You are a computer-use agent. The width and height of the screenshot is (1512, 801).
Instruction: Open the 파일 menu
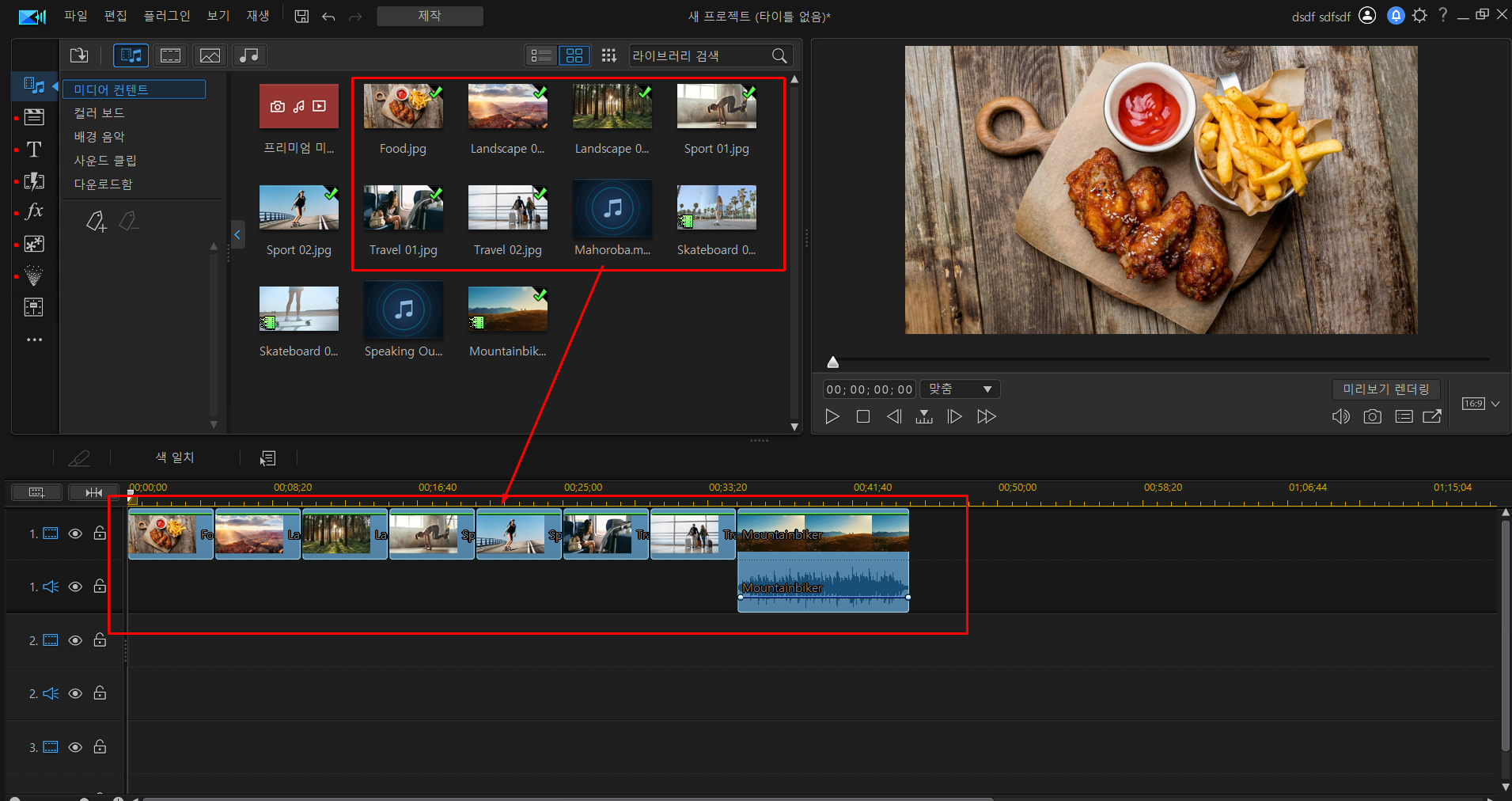(x=76, y=16)
